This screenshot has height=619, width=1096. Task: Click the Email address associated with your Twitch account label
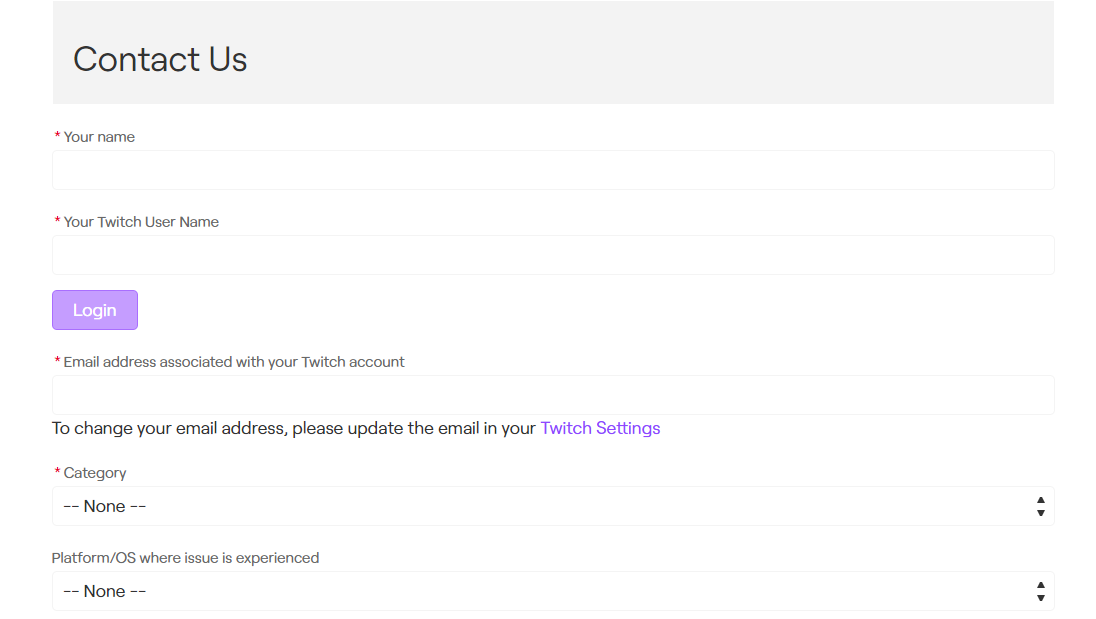point(234,362)
